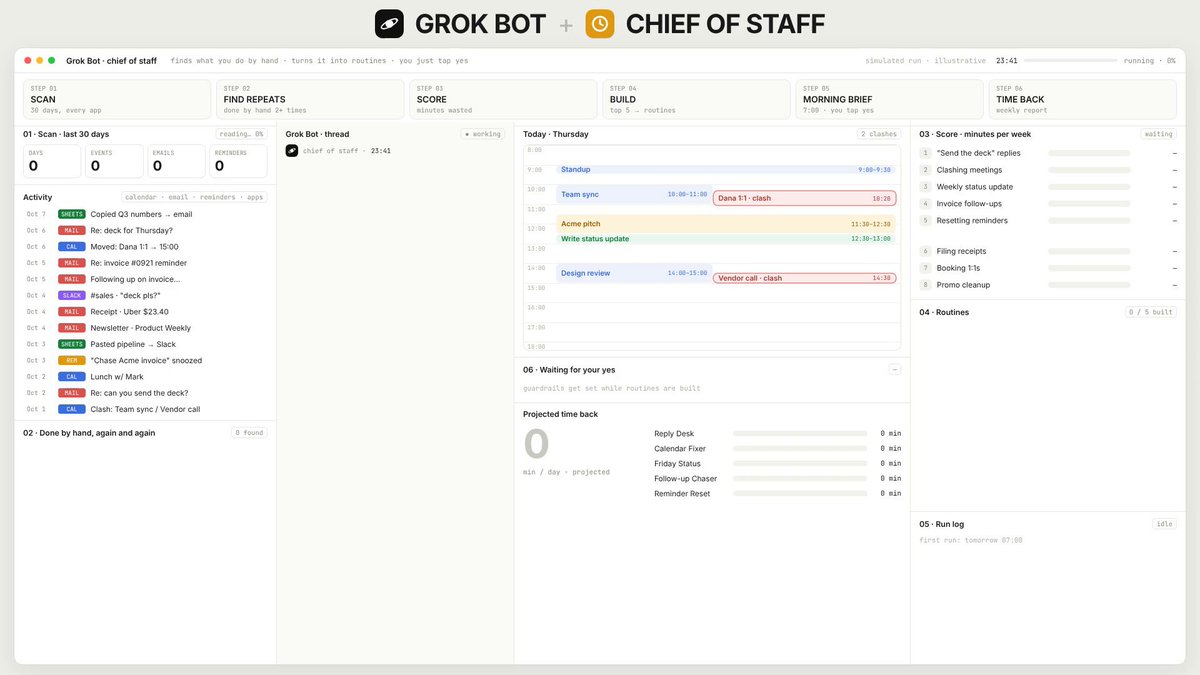
Task: Click the working status badge in thread
Action: click(x=483, y=134)
